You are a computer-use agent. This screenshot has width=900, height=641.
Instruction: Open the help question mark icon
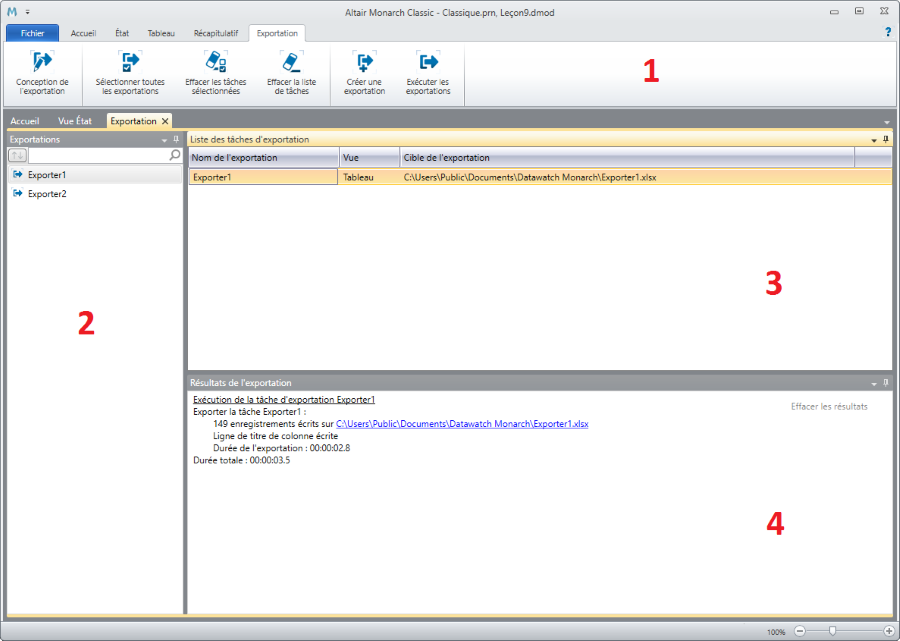click(x=887, y=32)
